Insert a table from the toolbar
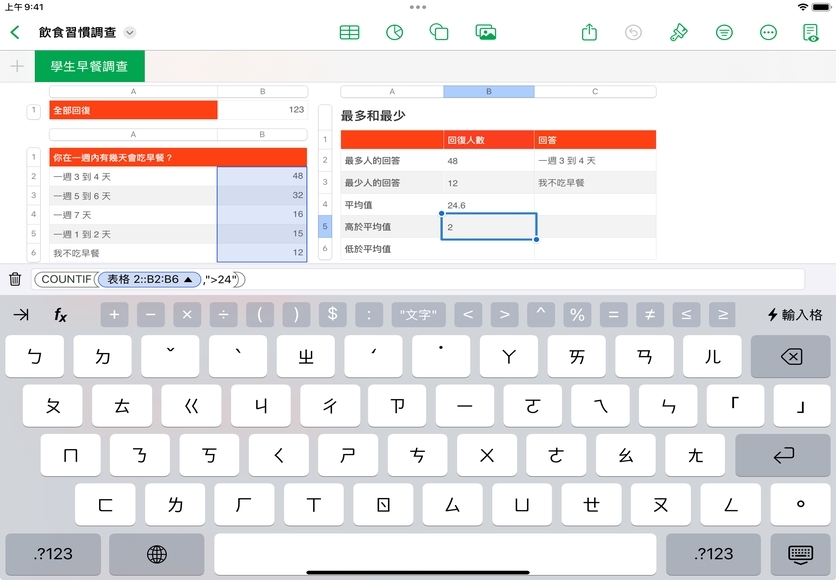 pos(349,32)
